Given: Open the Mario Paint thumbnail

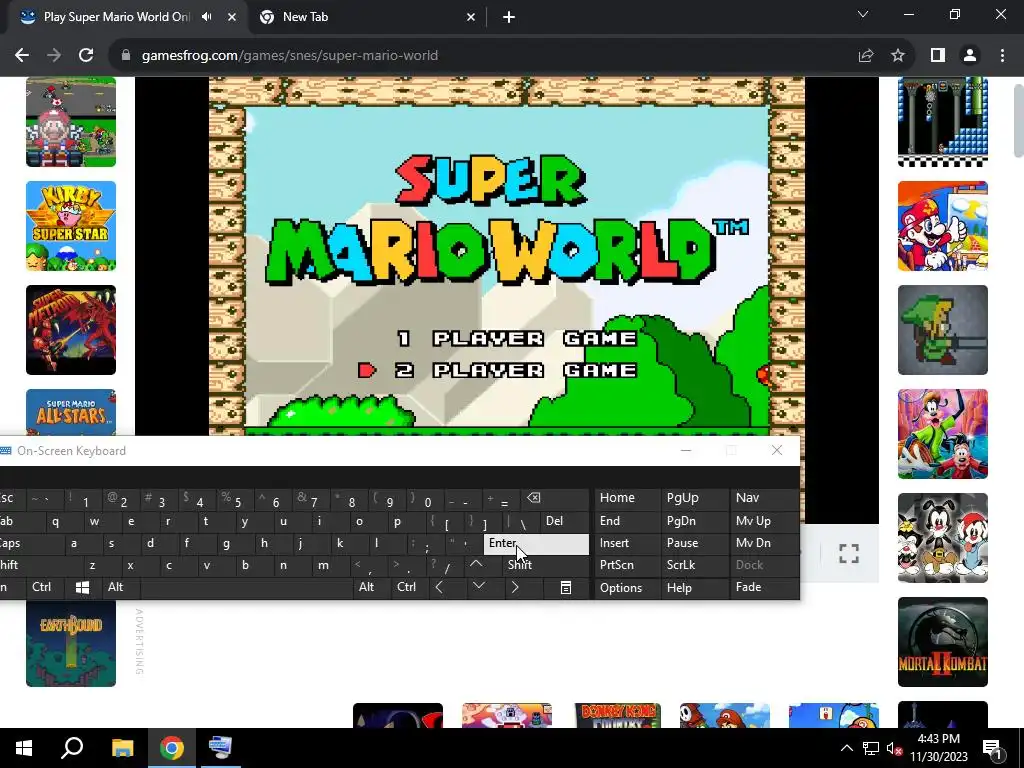Looking at the screenshot, I should [943, 226].
